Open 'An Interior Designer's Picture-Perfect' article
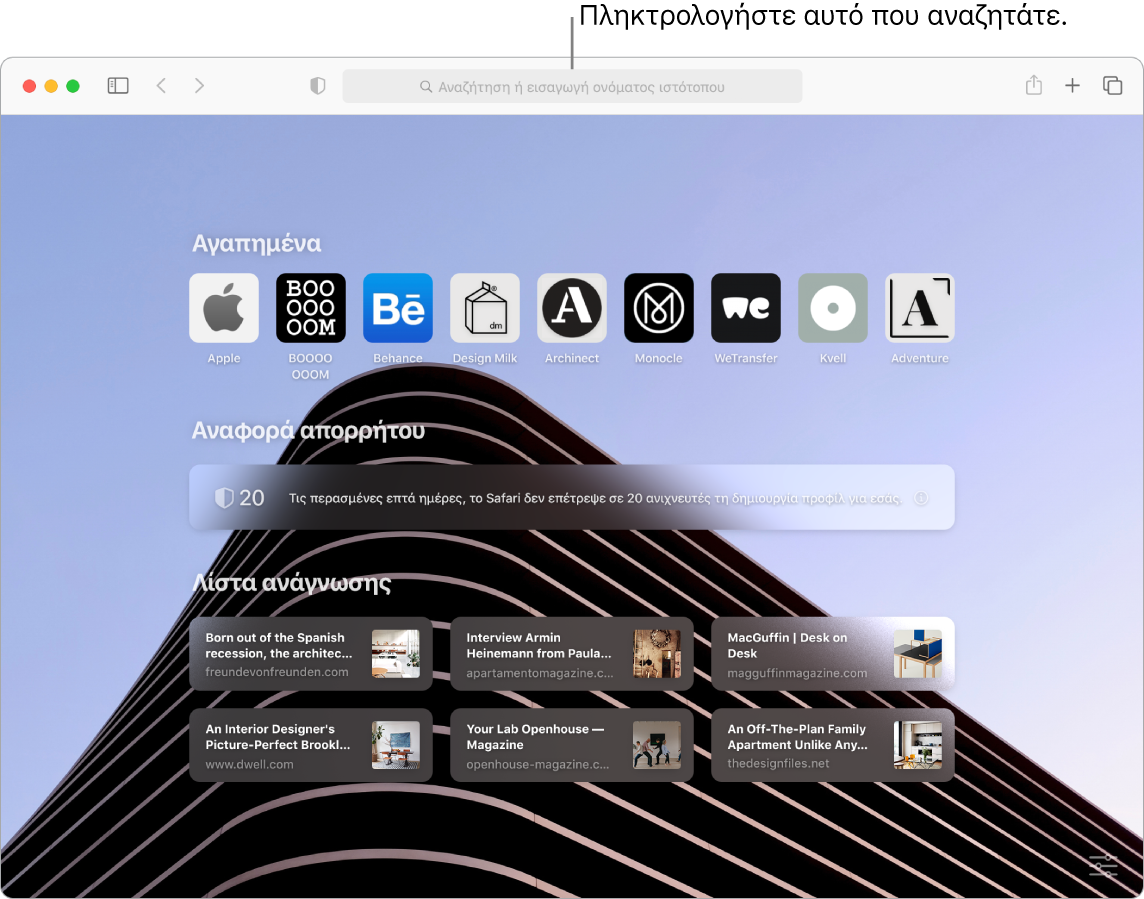Viewport: 1144px width, 899px height. click(311, 745)
